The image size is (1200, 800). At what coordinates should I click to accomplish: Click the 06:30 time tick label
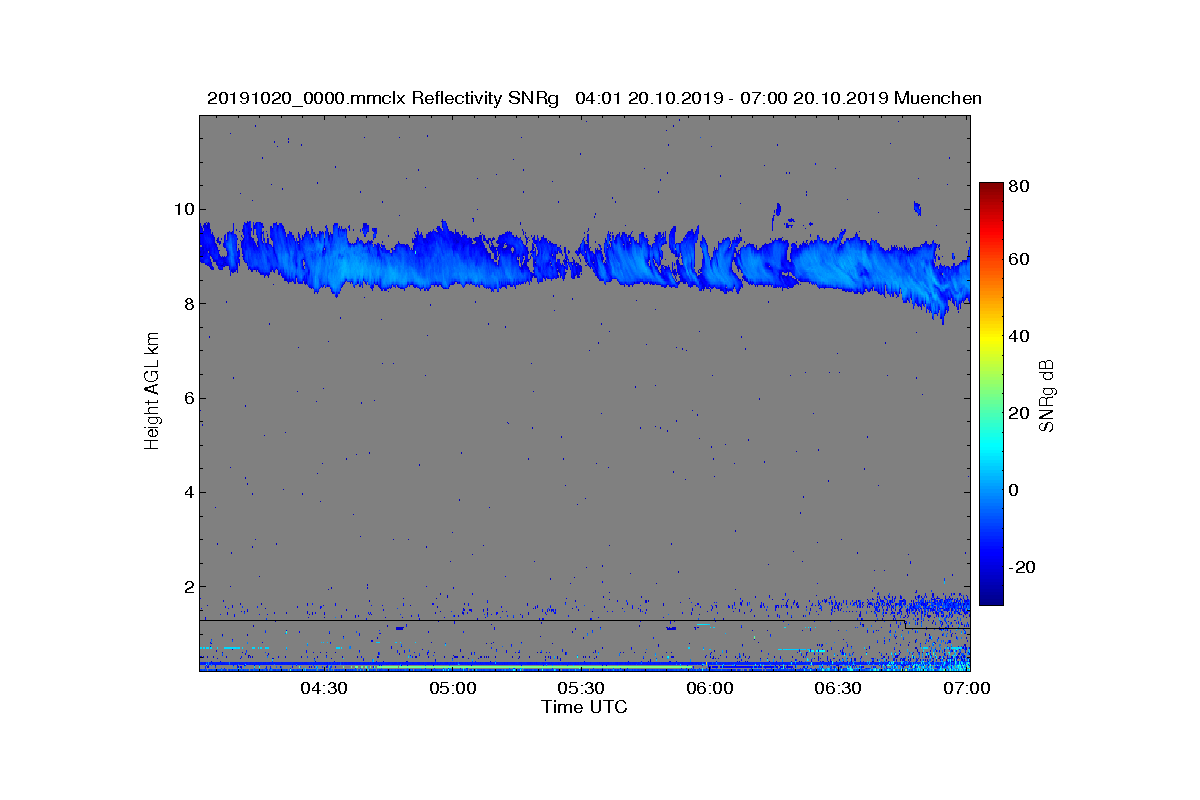click(x=838, y=688)
